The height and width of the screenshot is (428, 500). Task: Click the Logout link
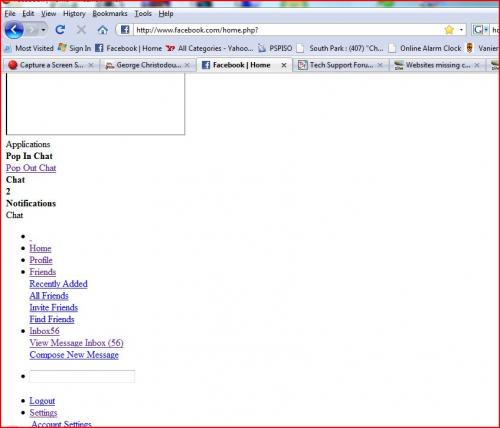42,401
